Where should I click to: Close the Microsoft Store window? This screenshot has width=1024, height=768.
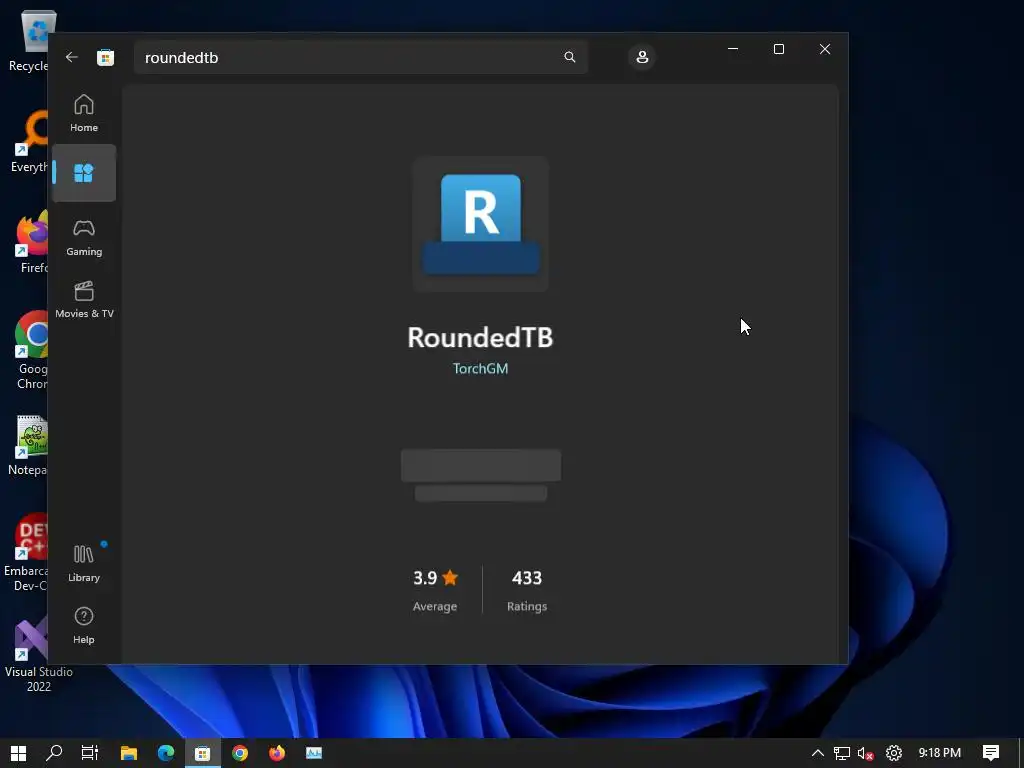coord(825,49)
